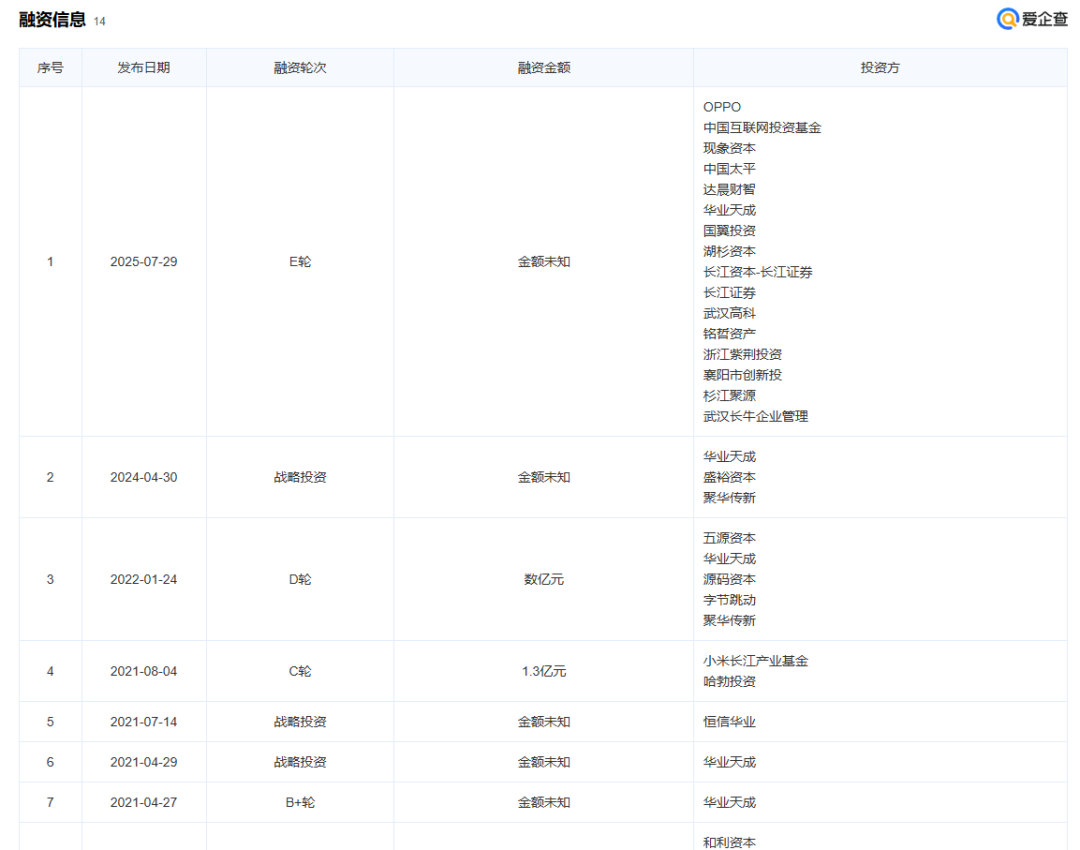Open investor 恒信华业
Screen dimensions: 1080x850
click(729, 722)
